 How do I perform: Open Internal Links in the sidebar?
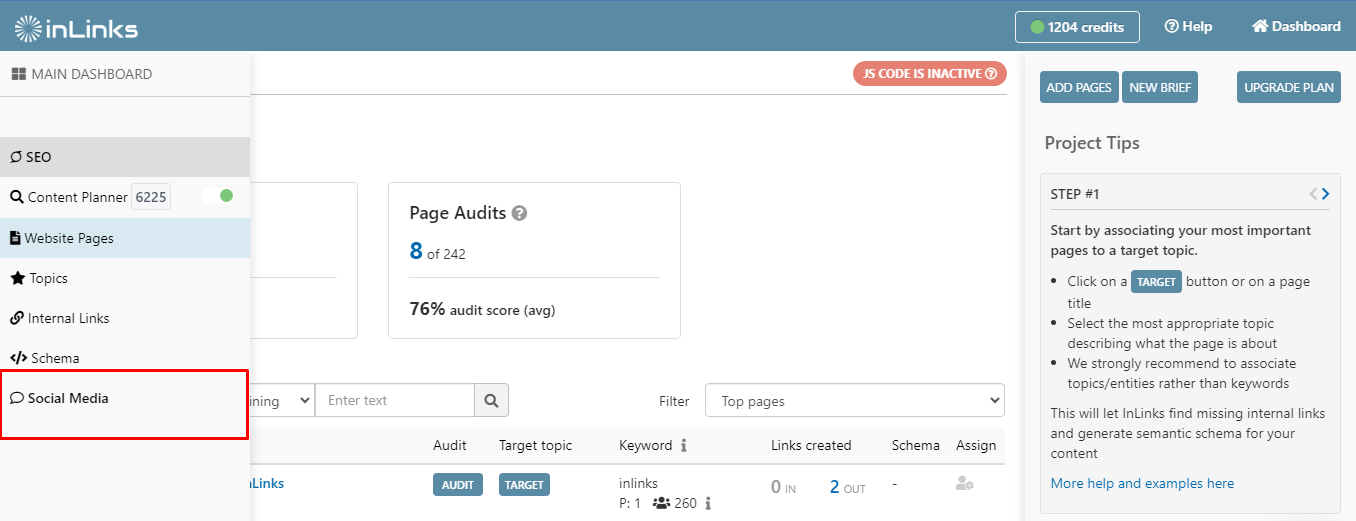pyautogui.click(x=125, y=318)
